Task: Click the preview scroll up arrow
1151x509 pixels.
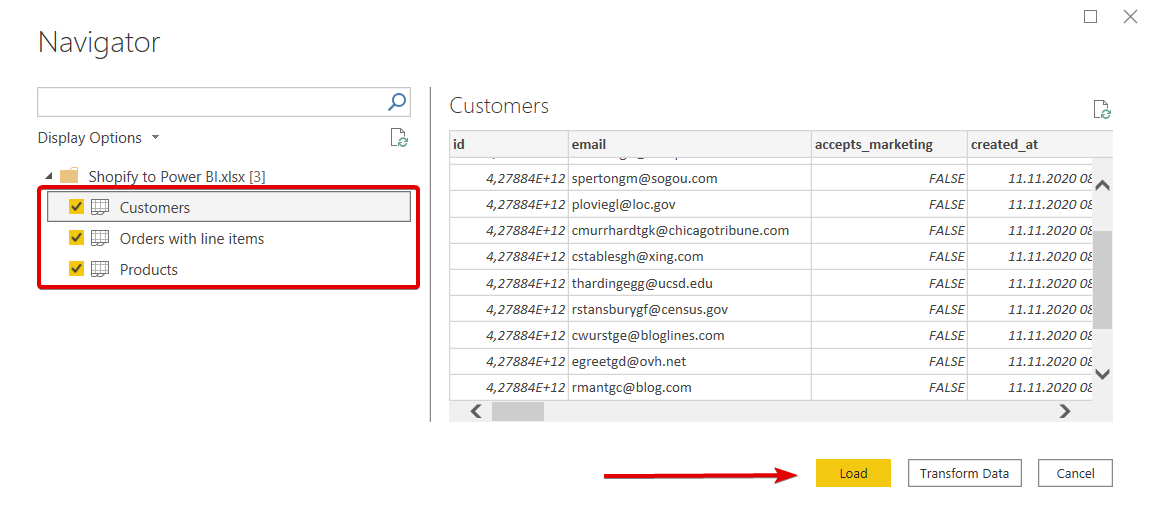Action: [1102, 186]
